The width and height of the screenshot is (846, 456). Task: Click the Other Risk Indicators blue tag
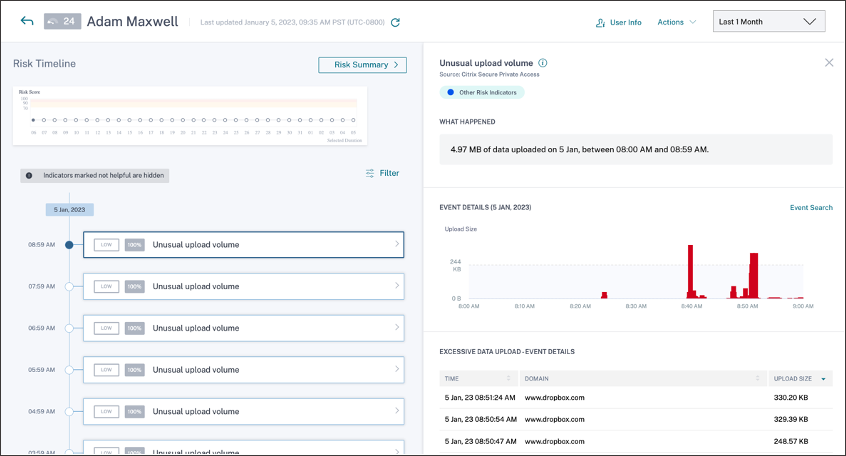[482, 92]
